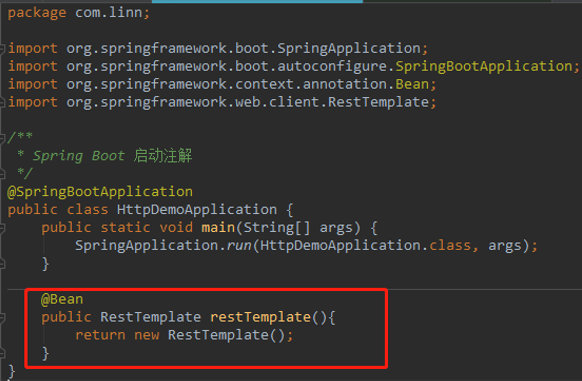The width and height of the screenshot is (582, 381).
Task: Click the '@Bean' annotation
Action: pyautogui.click(x=62, y=300)
